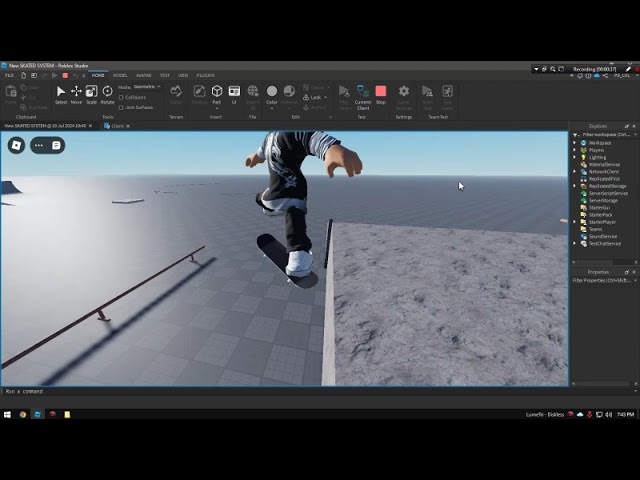Open the Part type dropdown arrow
Image resolution: width=640 pixels, height=480 pixels.
[217, 109]
